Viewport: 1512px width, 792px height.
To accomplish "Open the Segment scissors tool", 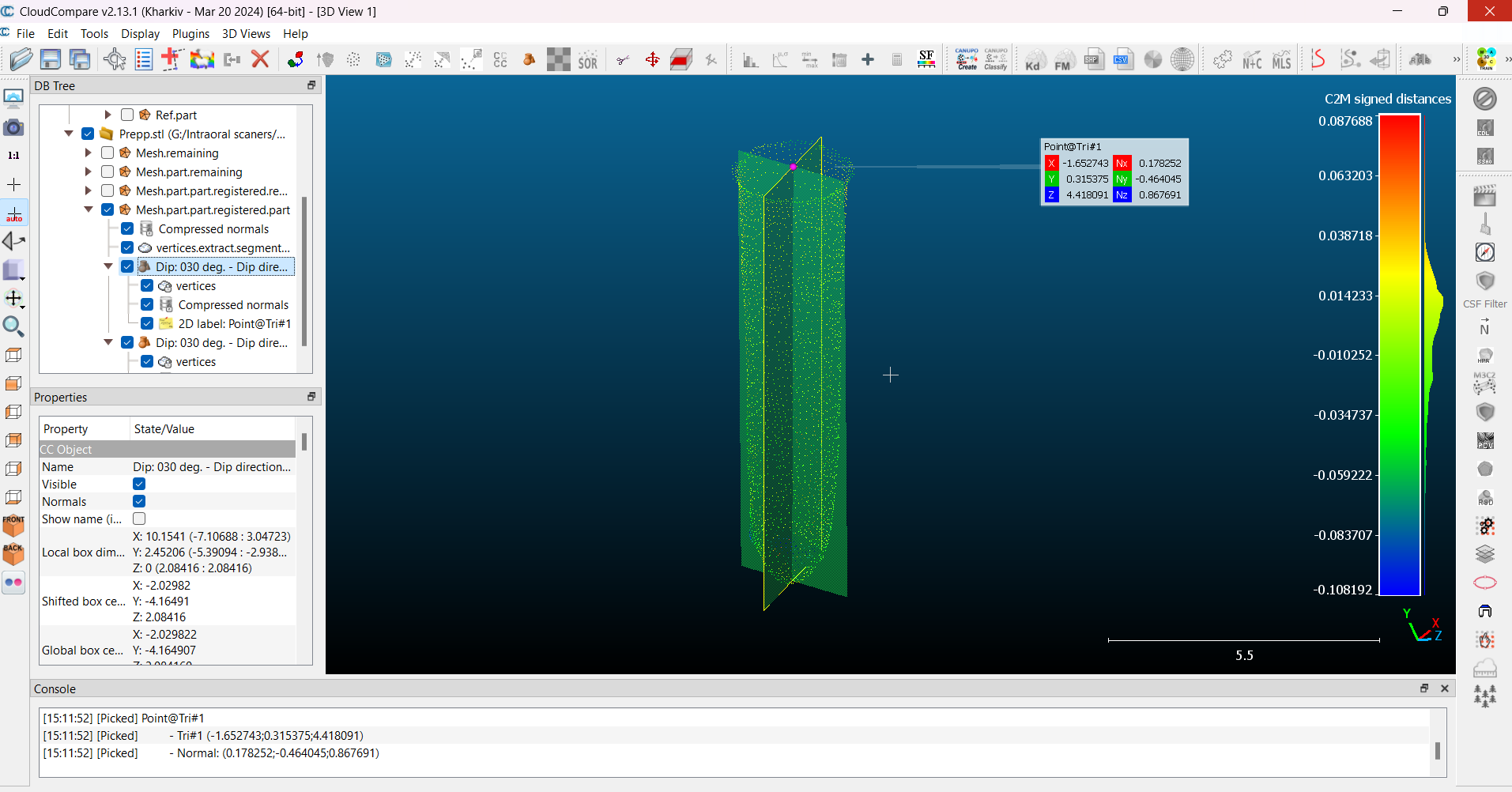I will pyautogui.click(x=623, y=60).
